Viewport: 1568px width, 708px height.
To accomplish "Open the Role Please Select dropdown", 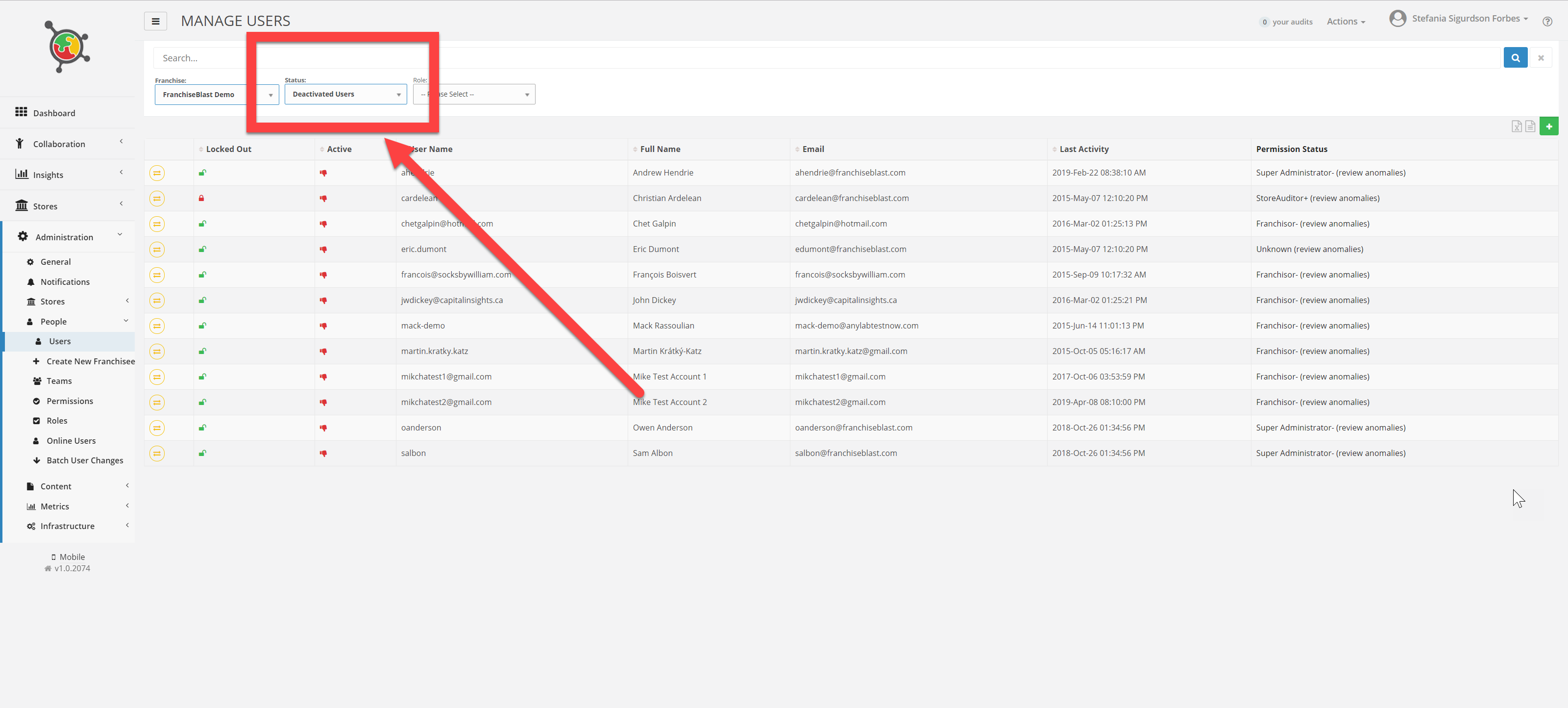I will point(474,95).
